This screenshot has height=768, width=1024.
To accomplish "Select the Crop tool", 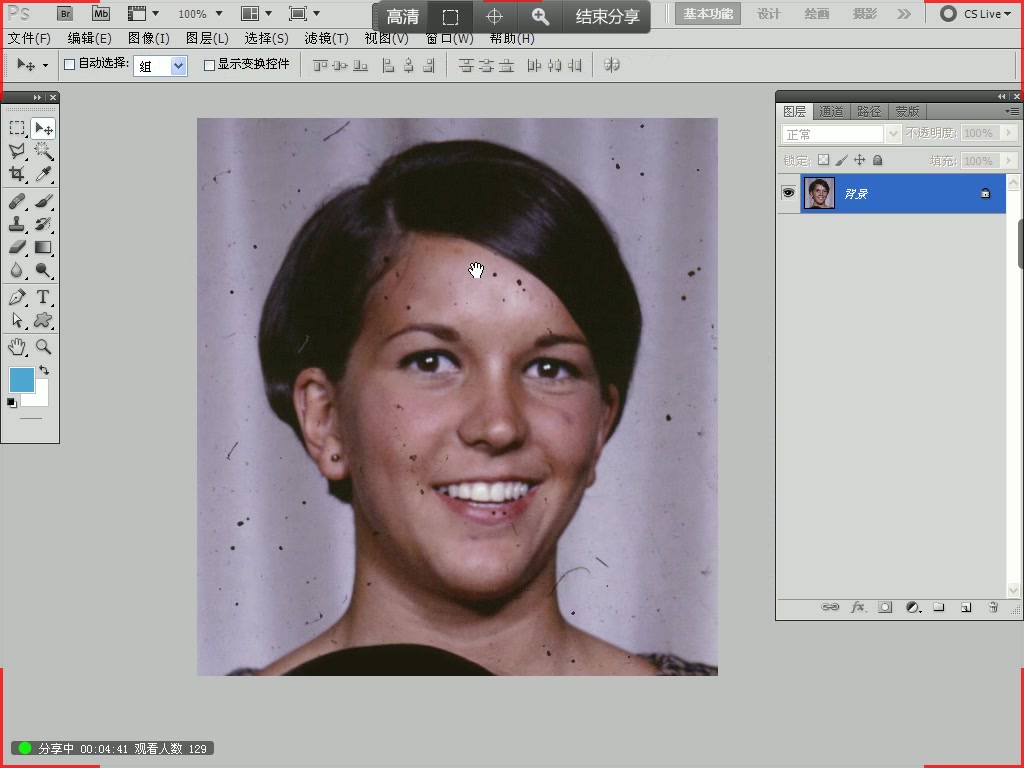I will 16,173.
